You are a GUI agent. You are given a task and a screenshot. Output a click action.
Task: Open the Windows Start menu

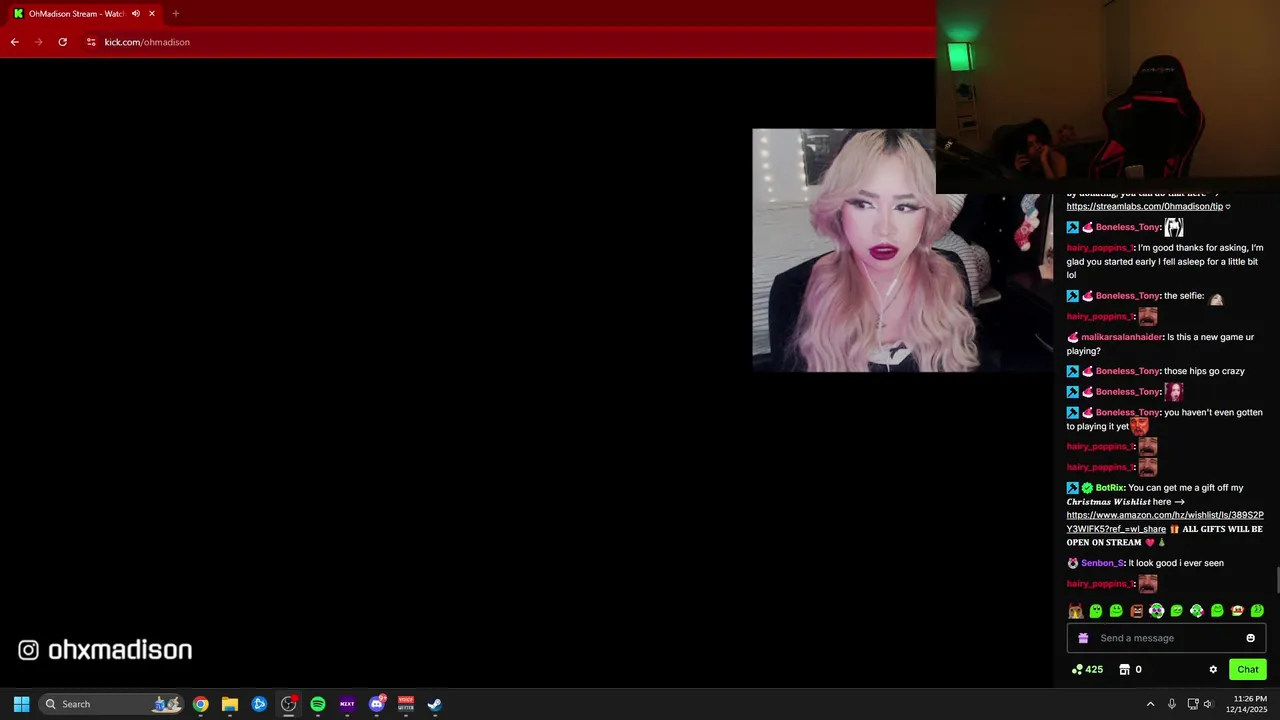[x=21, y=704]
